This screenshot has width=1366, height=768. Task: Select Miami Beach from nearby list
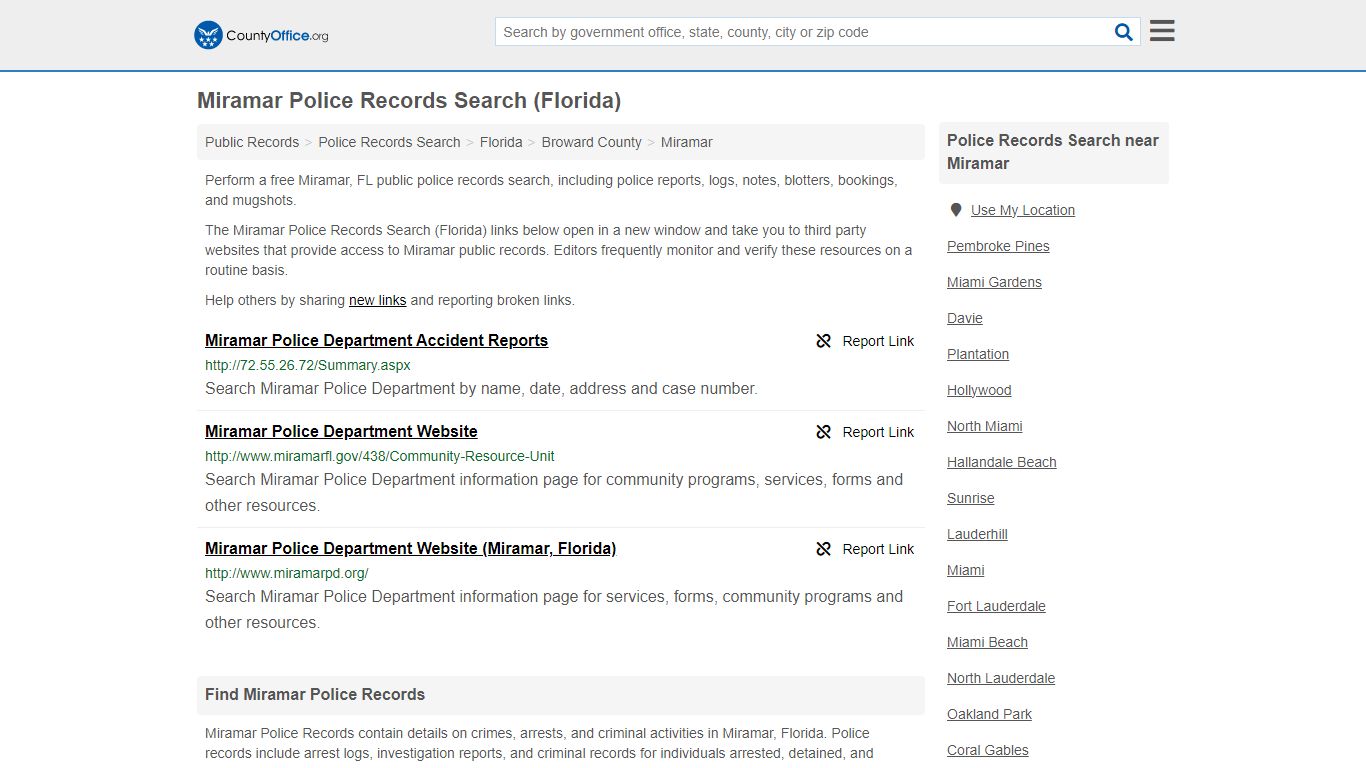pyautogui.click(x=987, y=642)
